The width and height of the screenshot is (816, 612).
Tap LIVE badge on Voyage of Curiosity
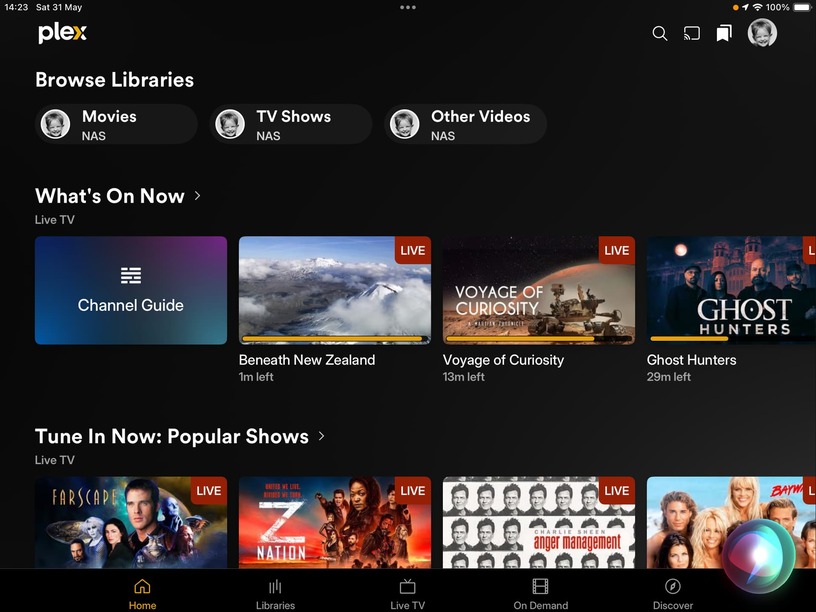(617, 250)
